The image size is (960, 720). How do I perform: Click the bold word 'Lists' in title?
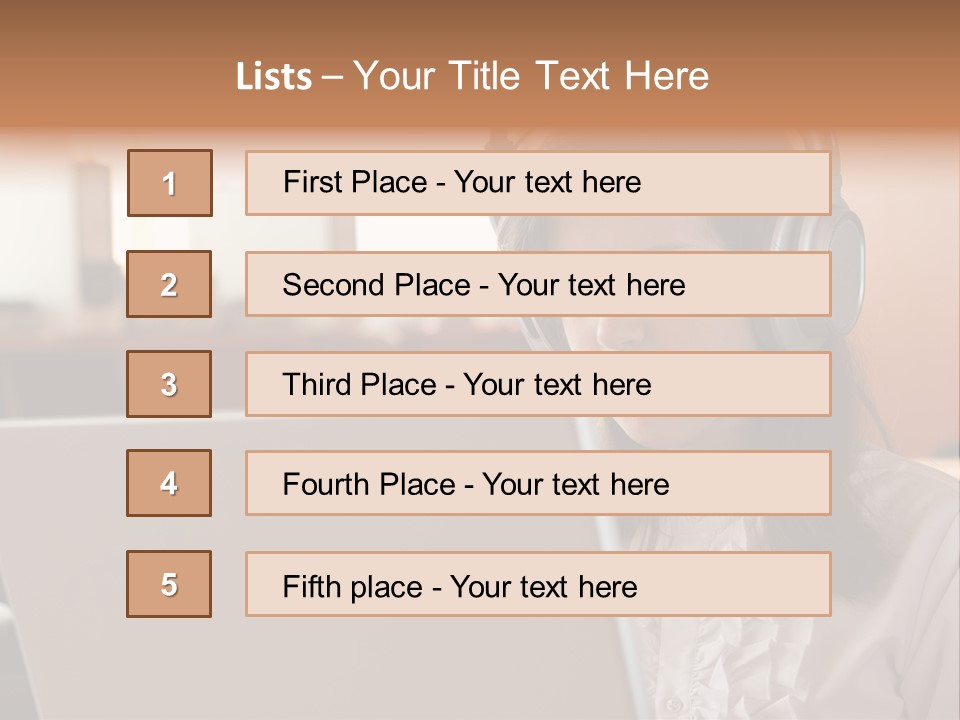(274, 76)
